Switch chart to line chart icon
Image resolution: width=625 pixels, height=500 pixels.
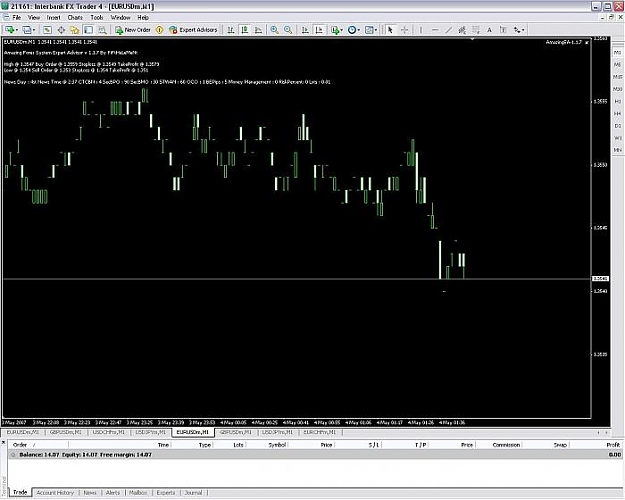point(258,30)
